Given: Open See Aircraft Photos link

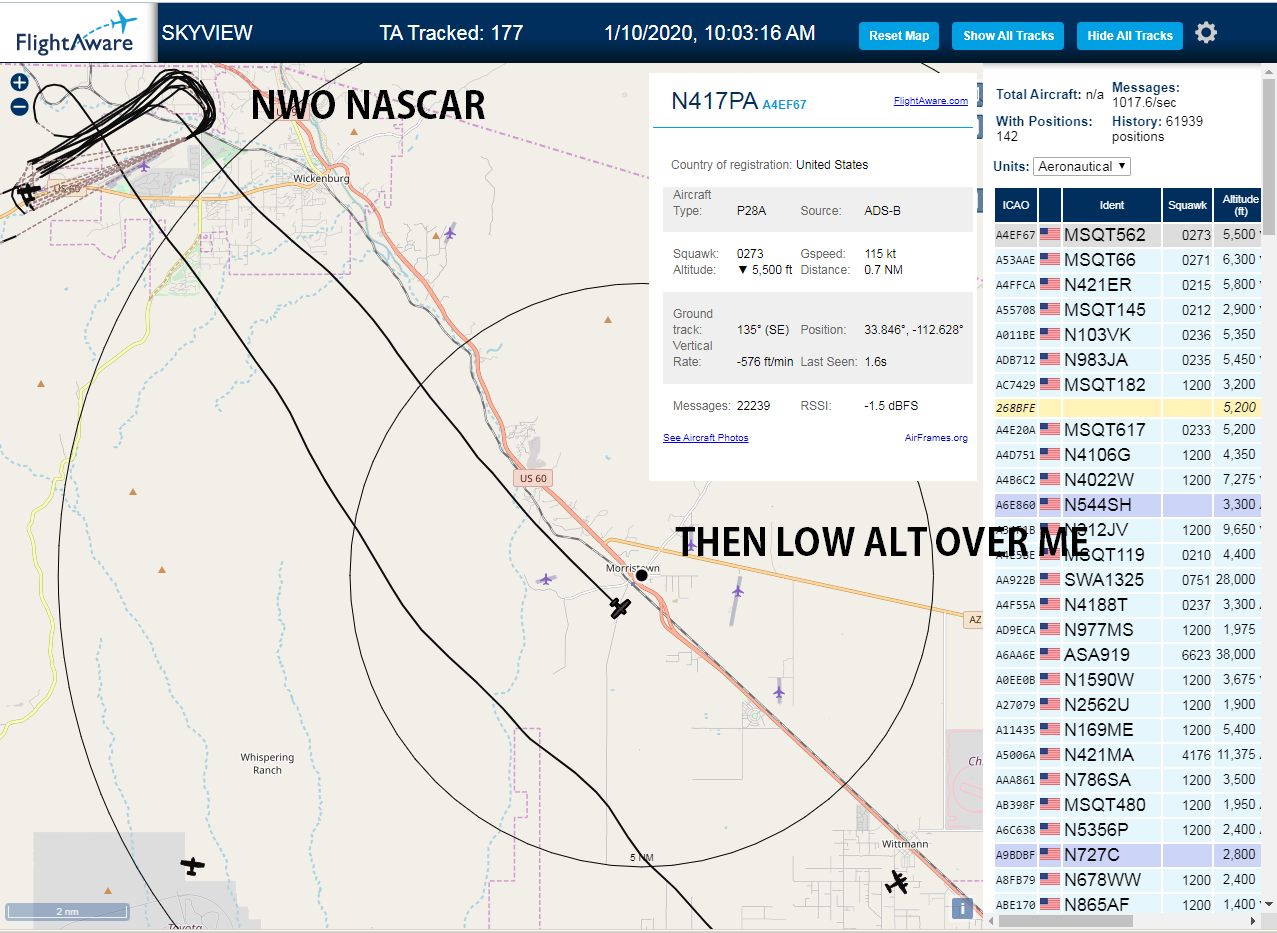Looking at the screenshot, I should pyautogui.click(x=705, y=438).
